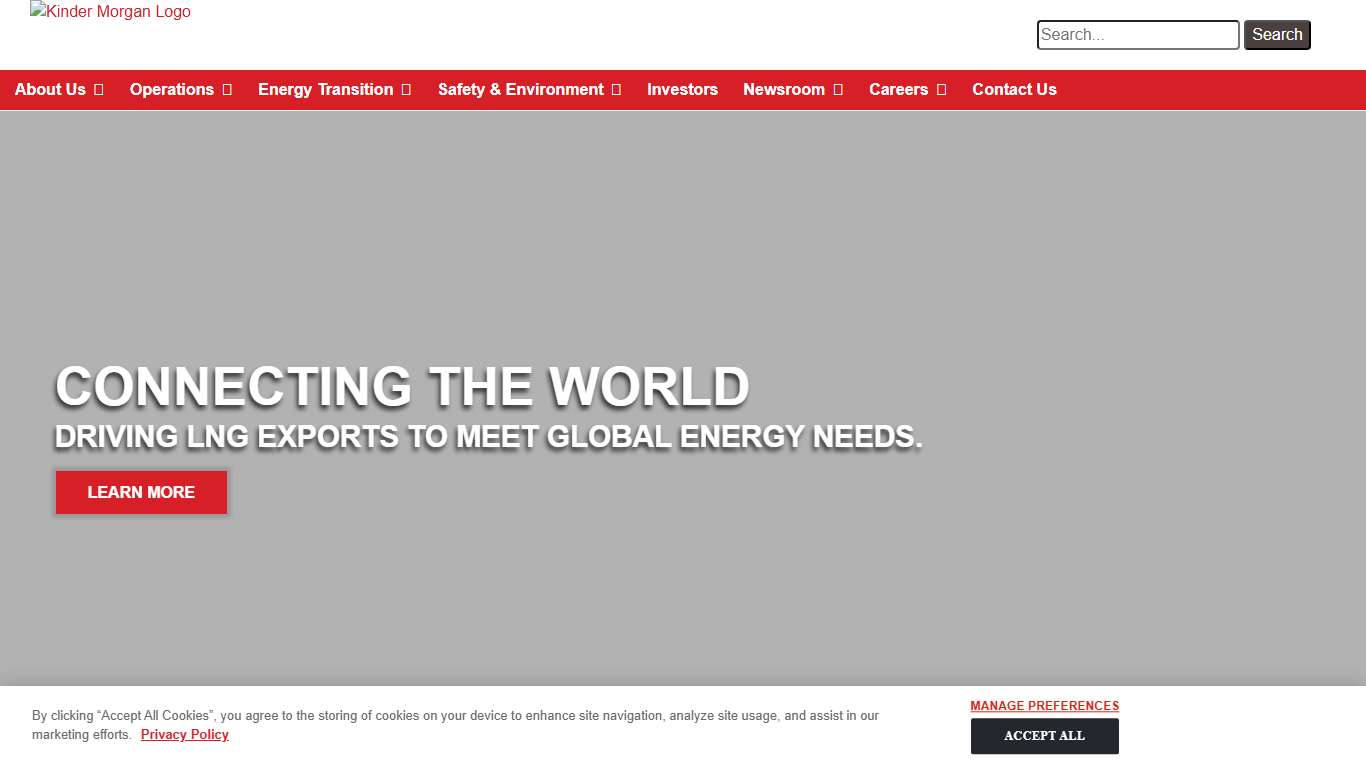Open the Privacy Policy link
Viewport: 1366px width, 768px height.
pos(184,734)
